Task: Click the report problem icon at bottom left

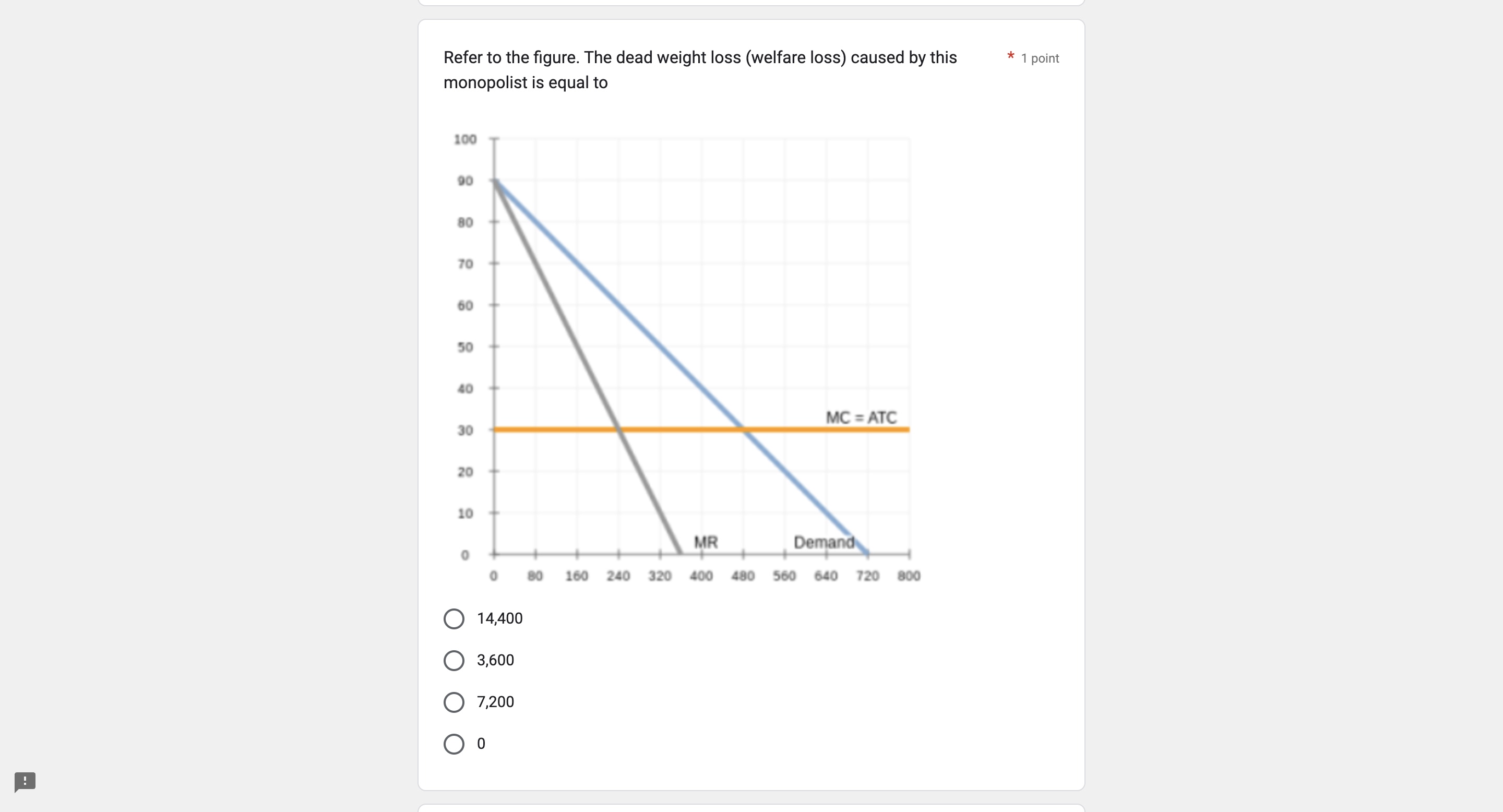Action: (25, 782)
